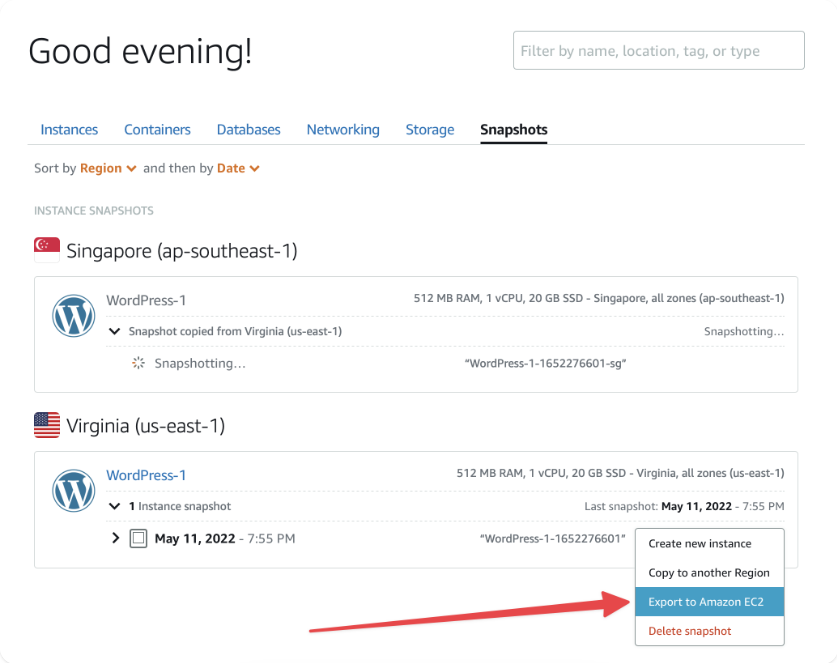Viewport: 837px width, 663px height.
Task: Switch to the Instances tab
Action: click(69, 130)
